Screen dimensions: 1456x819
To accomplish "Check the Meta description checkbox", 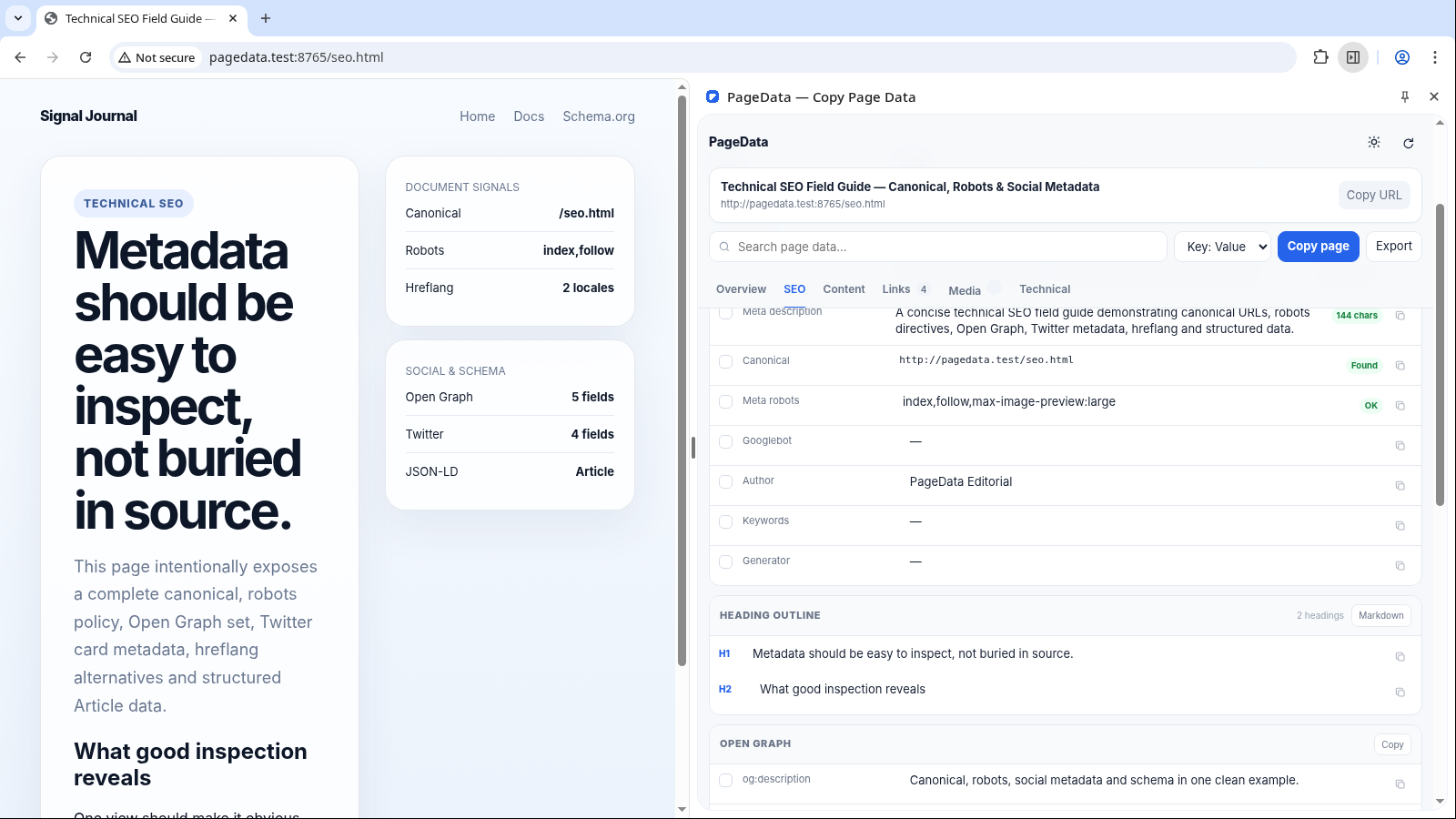I will pos(726,312).
